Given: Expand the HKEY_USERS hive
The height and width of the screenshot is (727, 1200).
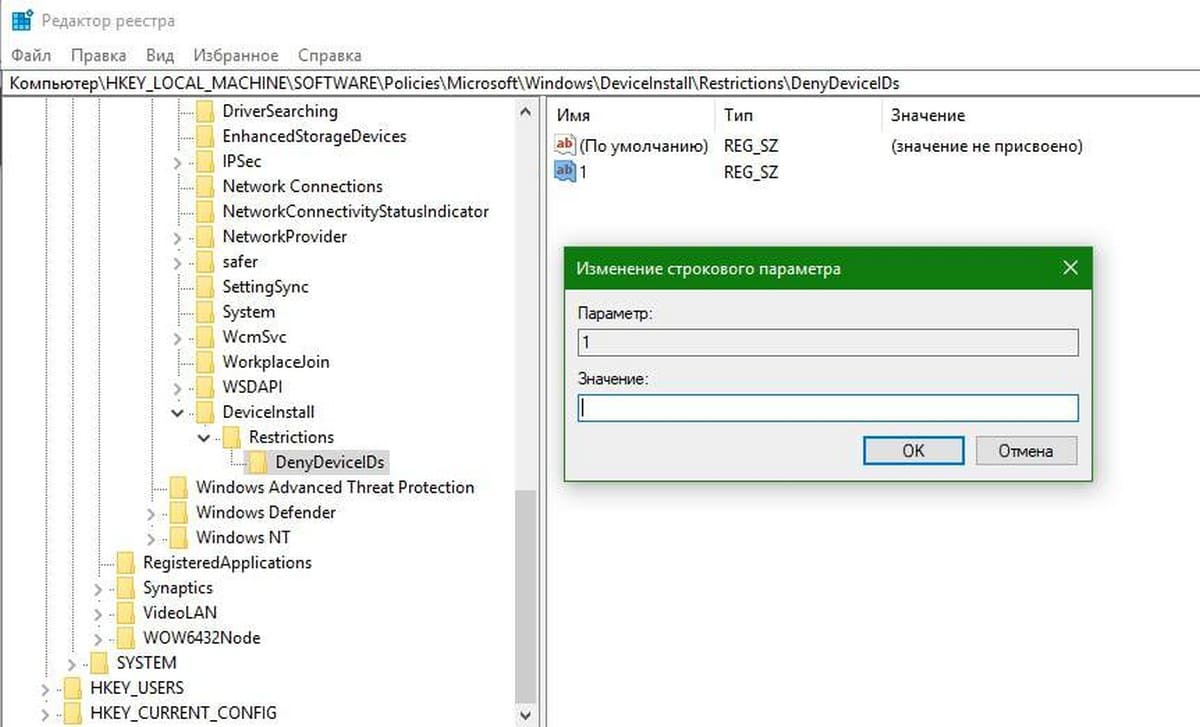Looking at the screenshot, I should pos(45,688).
